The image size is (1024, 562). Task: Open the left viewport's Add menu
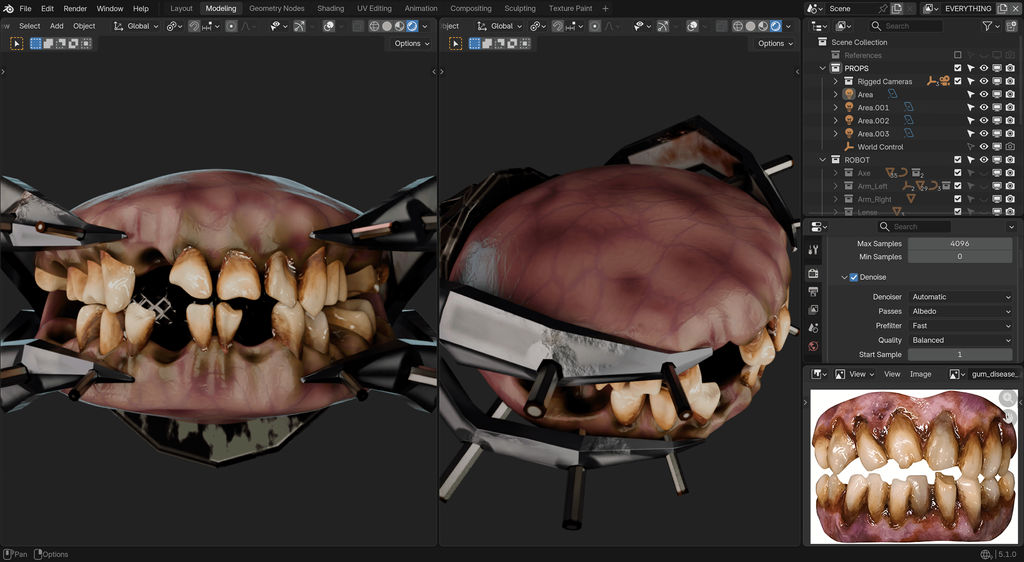pos(57,26)
